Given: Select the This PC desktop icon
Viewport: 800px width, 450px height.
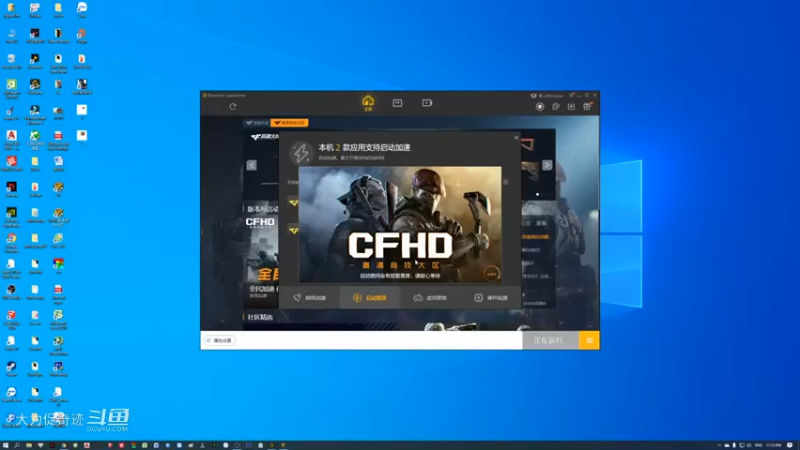Looking at the screenshot, I should click(x=11, y=37).
